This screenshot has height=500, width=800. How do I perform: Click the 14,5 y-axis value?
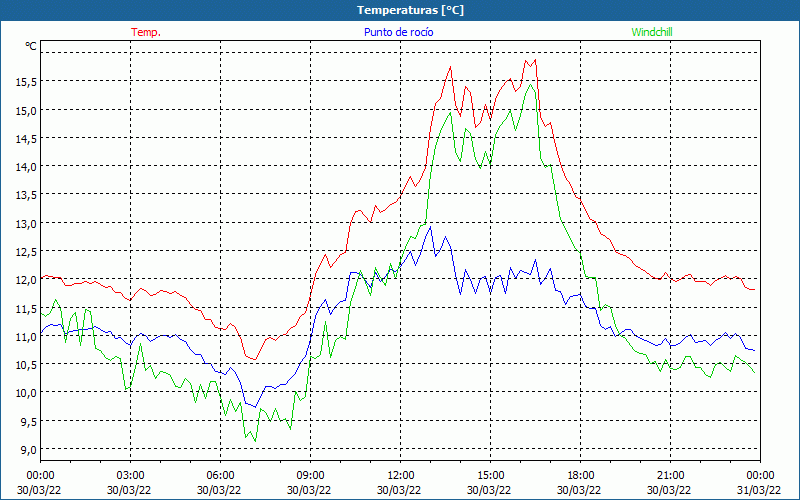click(25, 138)
